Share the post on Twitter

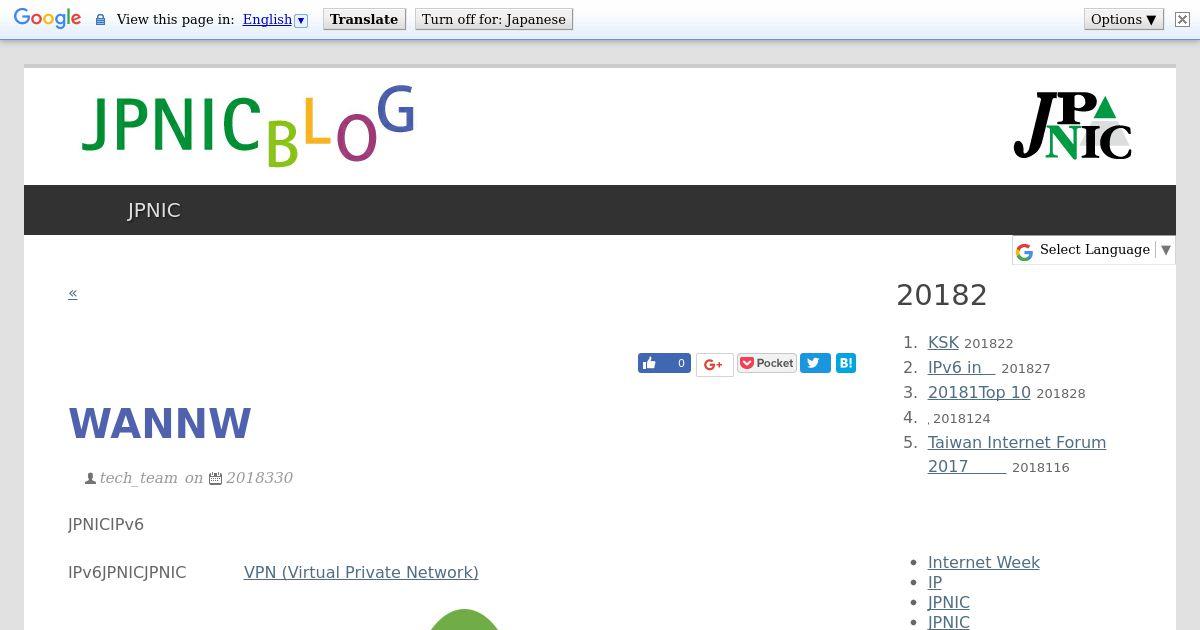pos(815,363)
